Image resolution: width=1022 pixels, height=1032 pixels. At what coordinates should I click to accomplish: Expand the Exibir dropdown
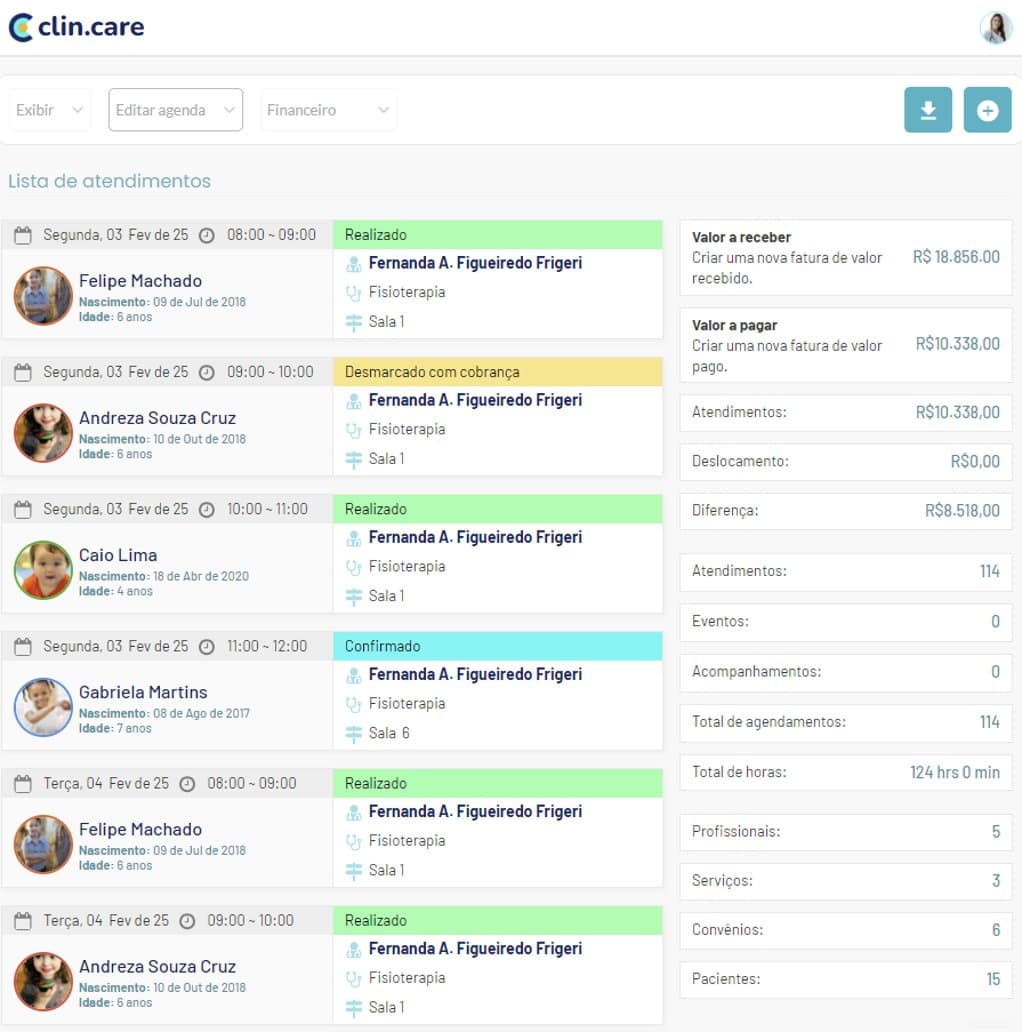[50, 110]
